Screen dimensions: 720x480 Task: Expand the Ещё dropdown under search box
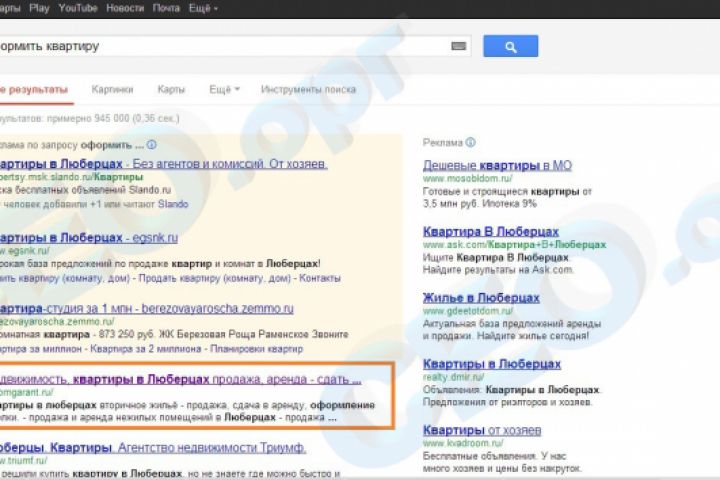[x=224, y=90]
